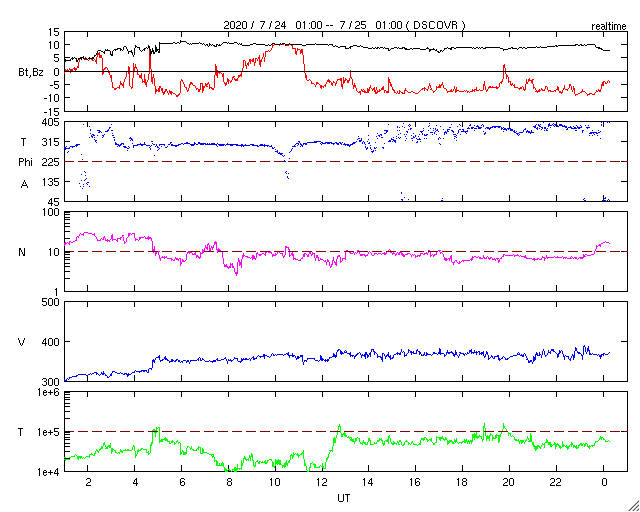Select the '100' density tick label

(x=51, y=213)
